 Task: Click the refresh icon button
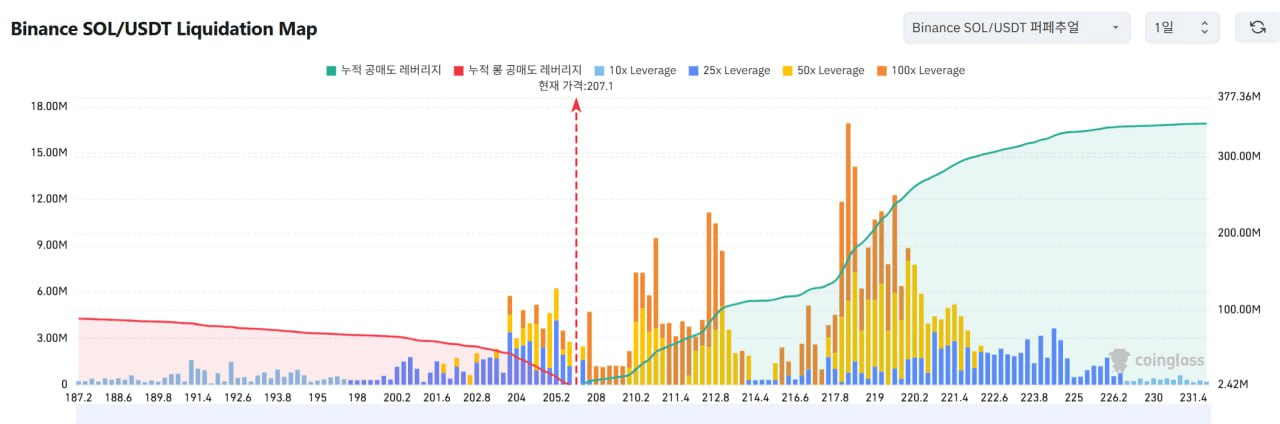click(1257, 27)
